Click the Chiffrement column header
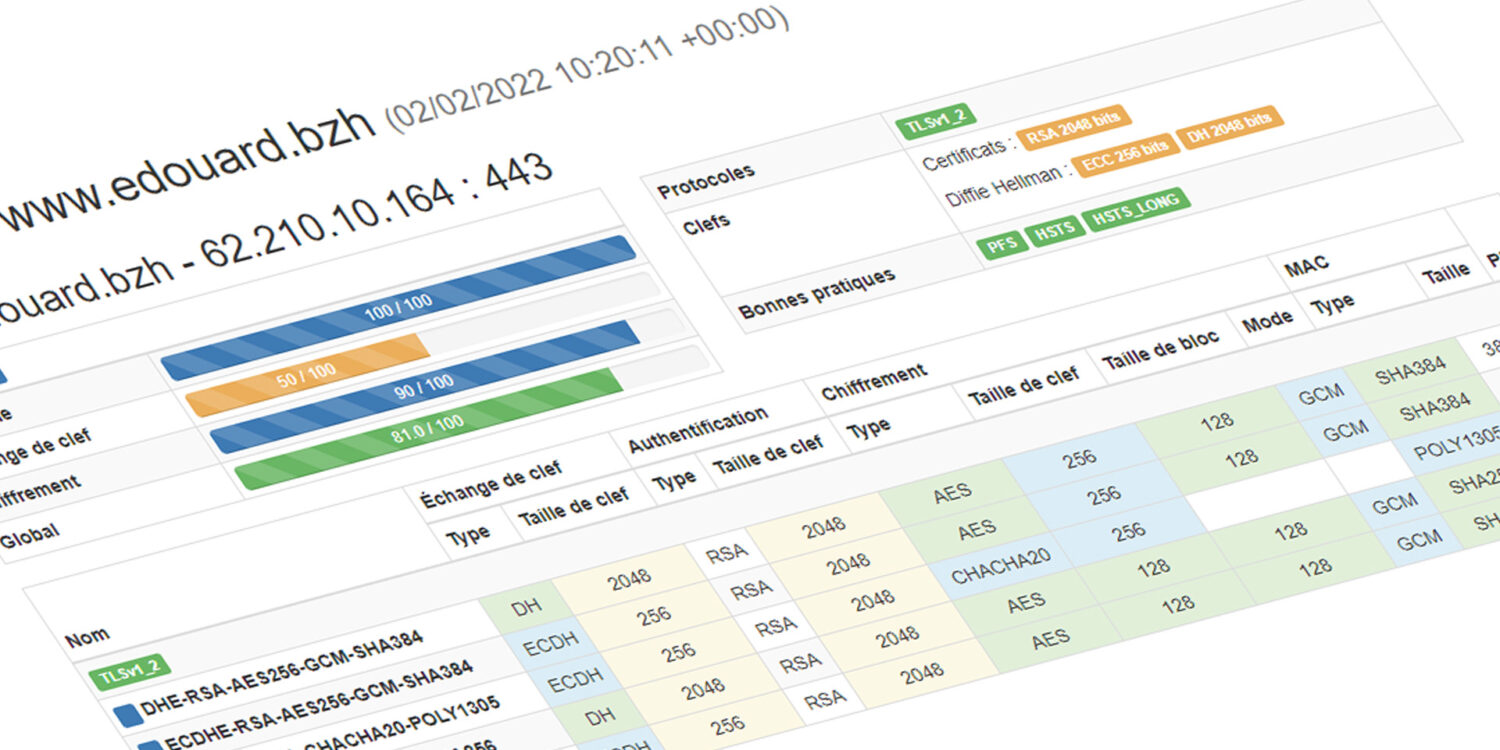This screenshot has height=750, width=1500. pyautogui.click(x=873, y=380)
